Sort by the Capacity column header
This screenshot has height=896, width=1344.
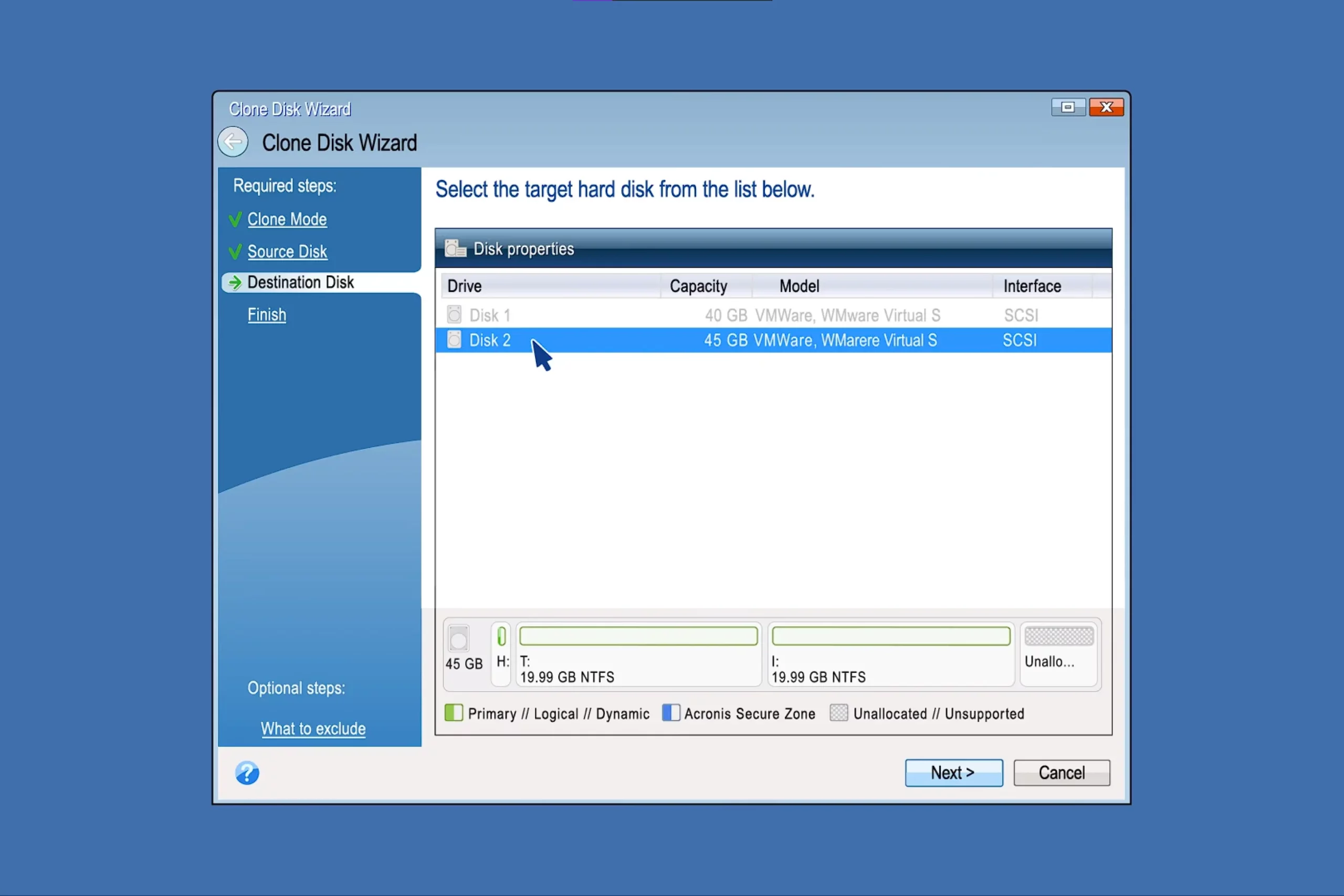coord(698,286)
